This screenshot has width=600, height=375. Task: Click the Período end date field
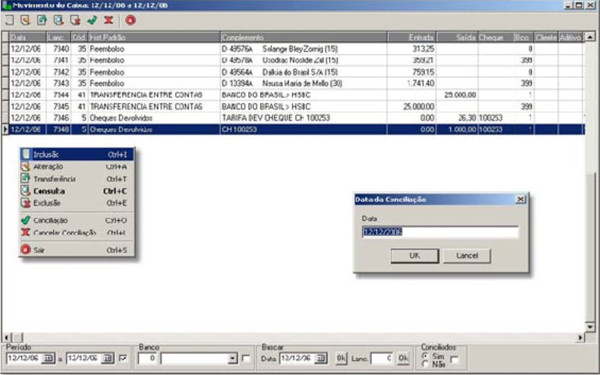pyautogui.click(x=84, y=359)
